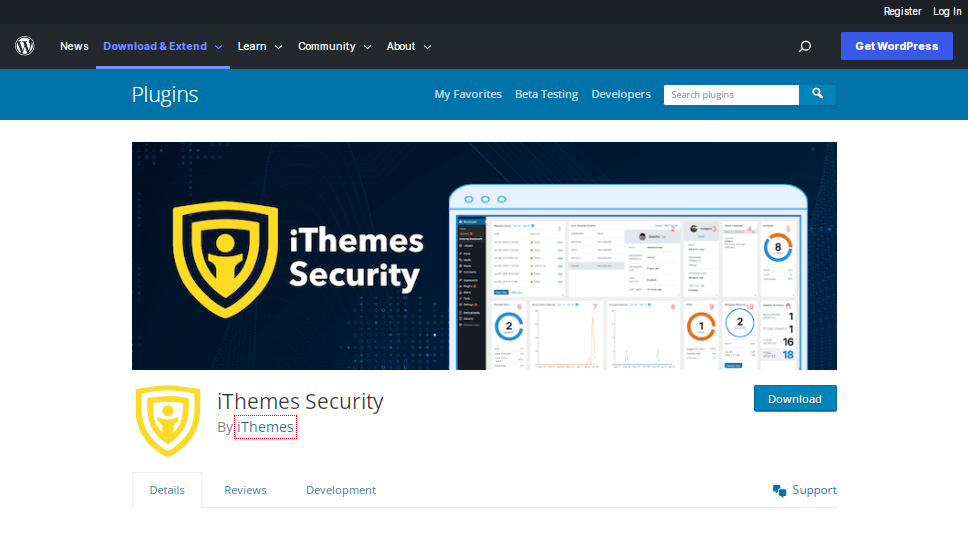Screen dimensions: 968x539
Task: Click the Support speech bubbles icon
Action: [780, 490]
